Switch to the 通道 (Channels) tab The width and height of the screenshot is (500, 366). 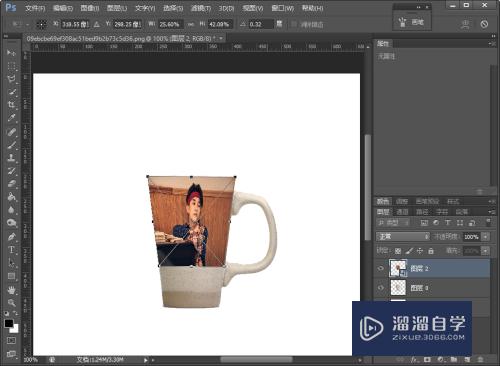402,212
